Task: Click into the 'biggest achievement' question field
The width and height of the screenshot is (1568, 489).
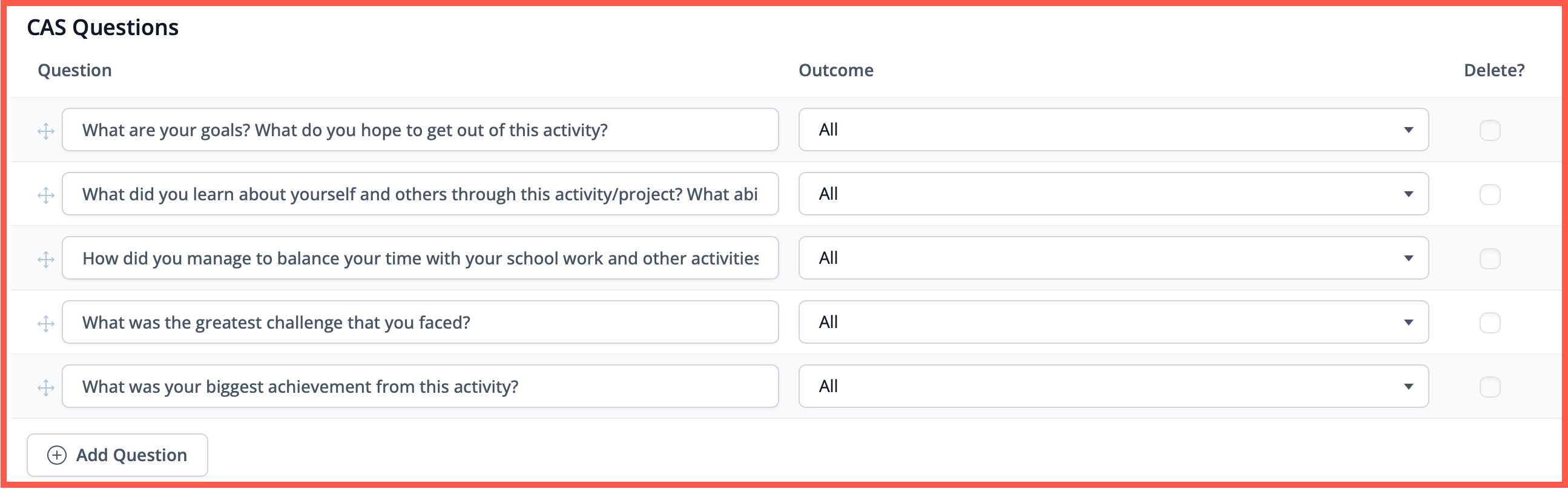Action: (420, 386)
